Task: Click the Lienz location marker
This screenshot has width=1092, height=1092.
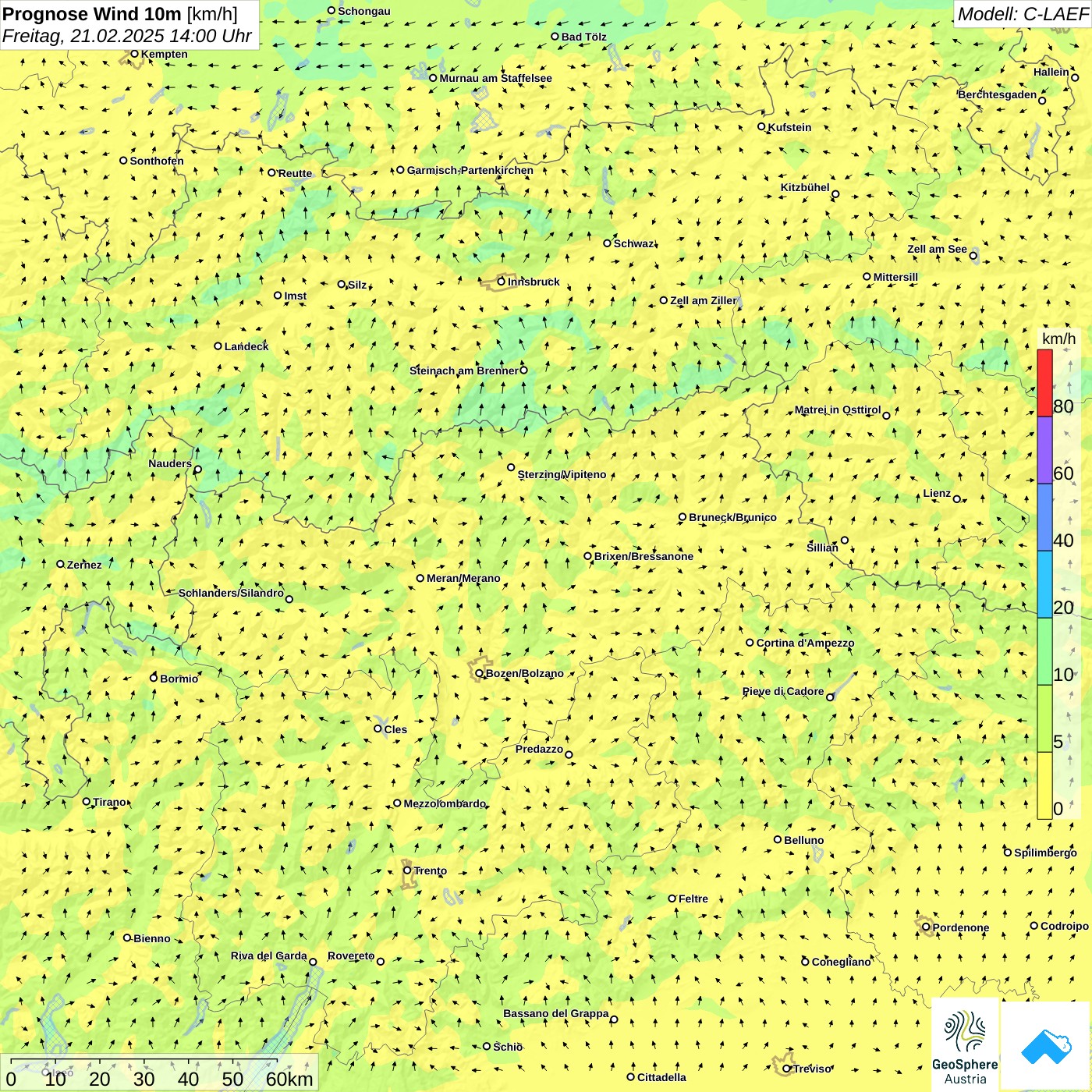Action: (957, 498)
